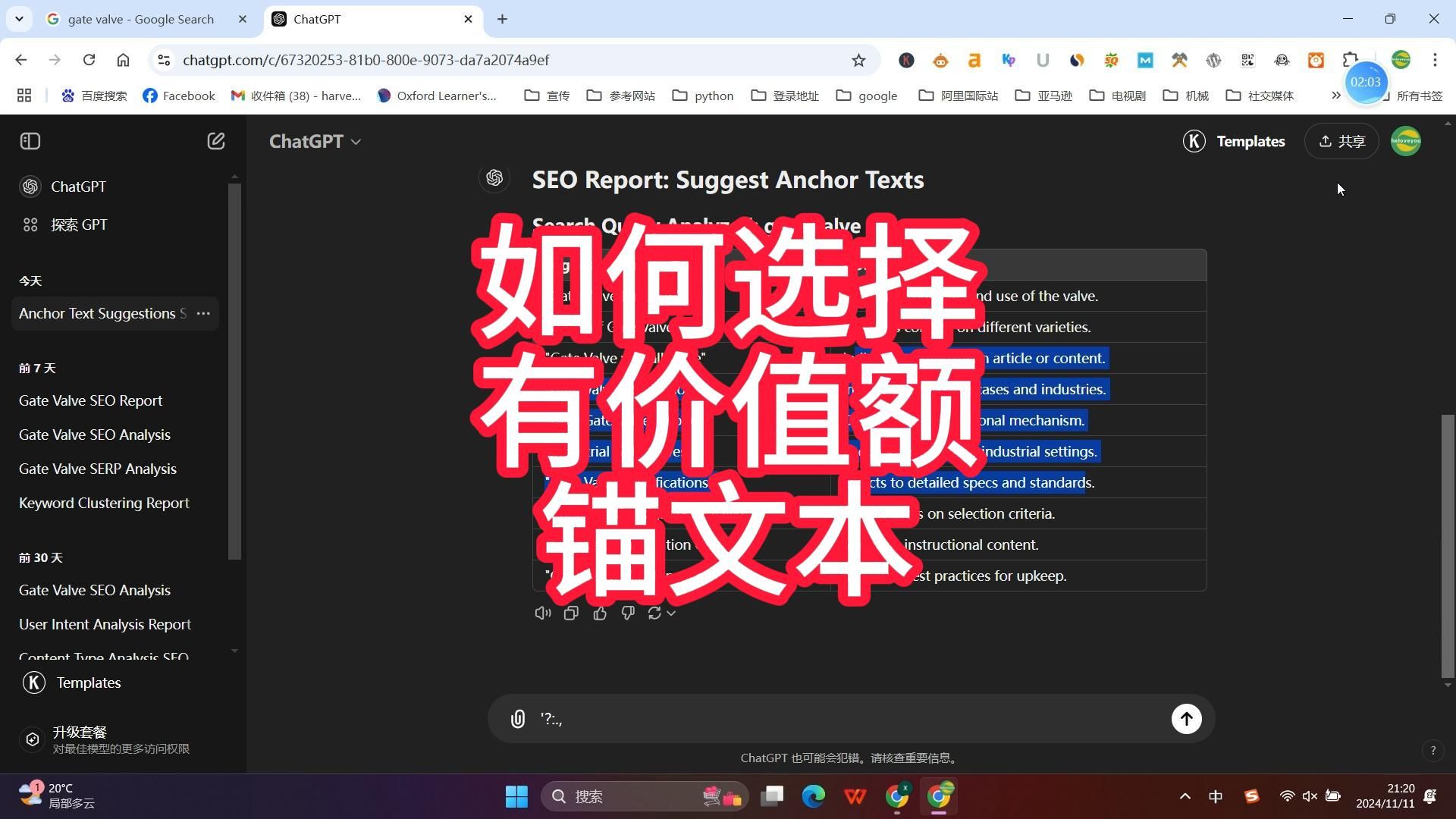Click the copy message icon
This screenshot has height=819, width=1456.
(x=571, y=611)
